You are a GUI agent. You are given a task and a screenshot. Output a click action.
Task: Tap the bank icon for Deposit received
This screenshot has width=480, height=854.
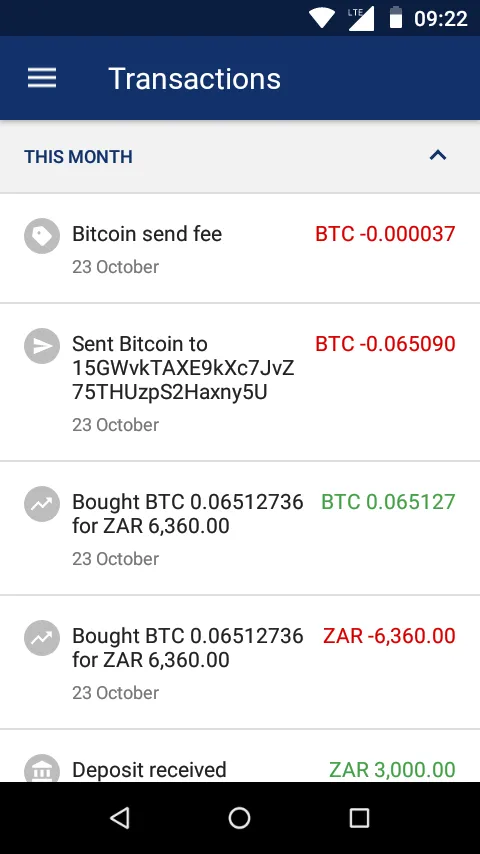point(42,768)
